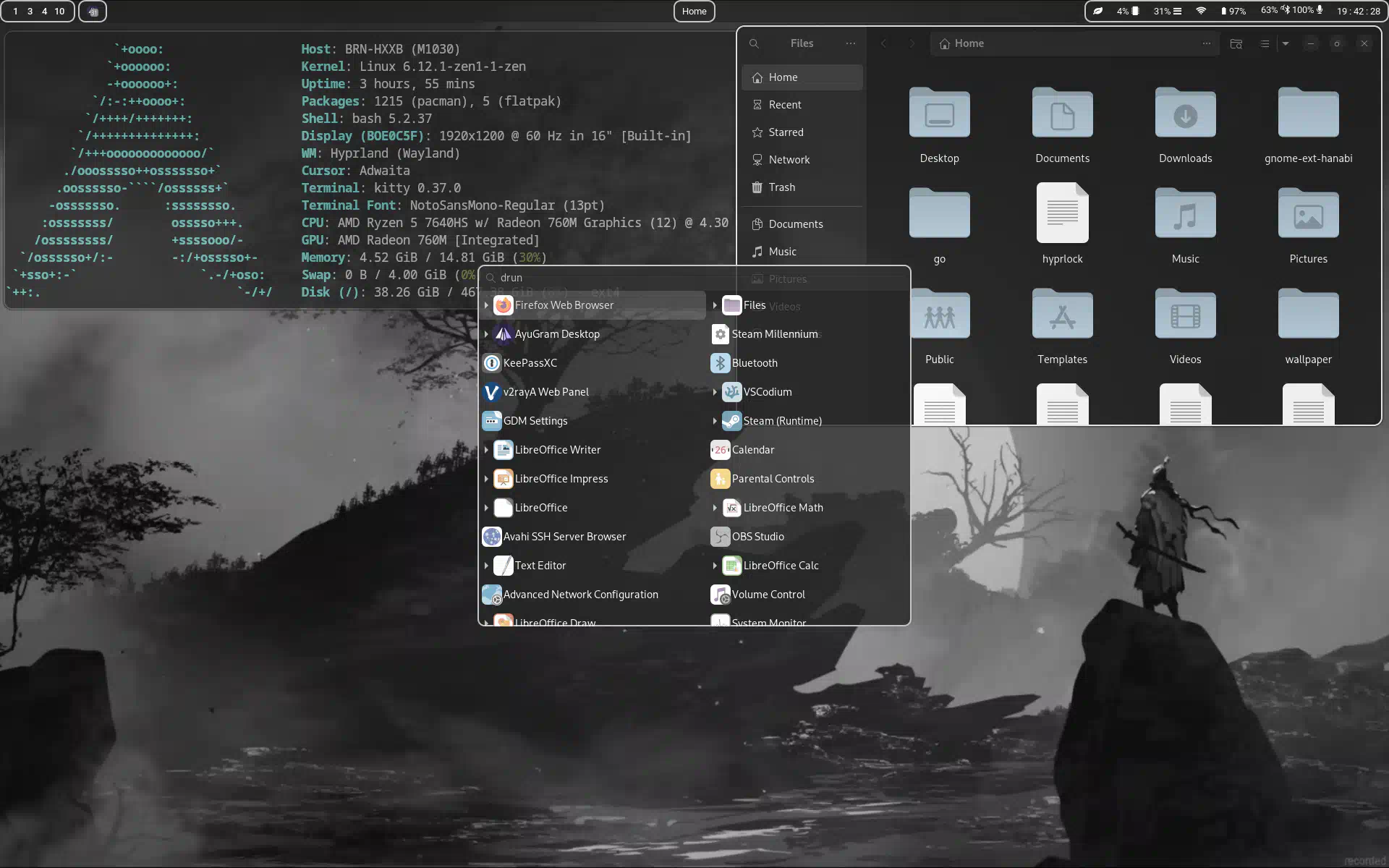Expand the Steam (Runtime) actions arrow
The width and height of the screenshot is (1389, 868).
pyautogui.click(x=715, y=421)
